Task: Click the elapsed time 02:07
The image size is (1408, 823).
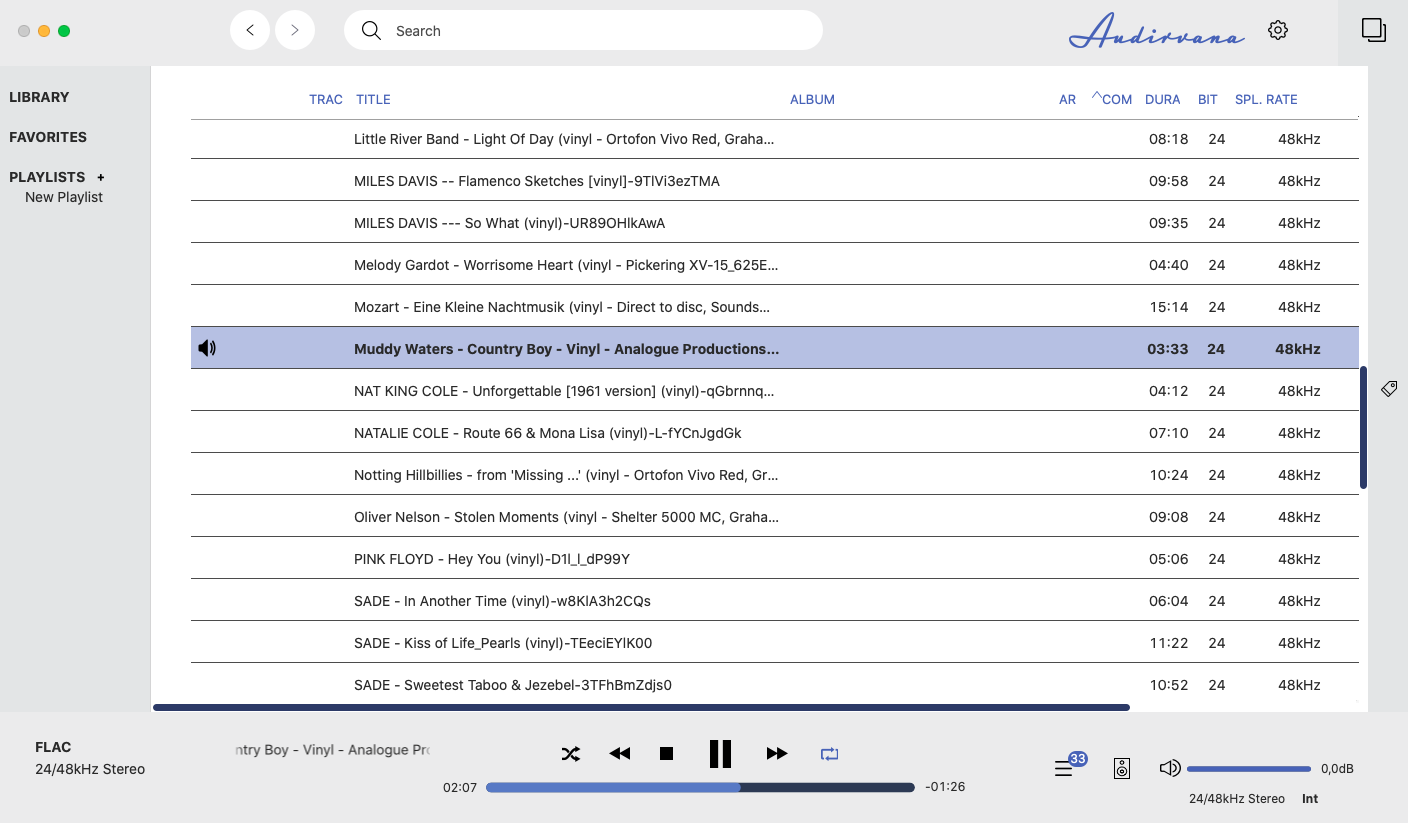Action: [x=460, y=787]
